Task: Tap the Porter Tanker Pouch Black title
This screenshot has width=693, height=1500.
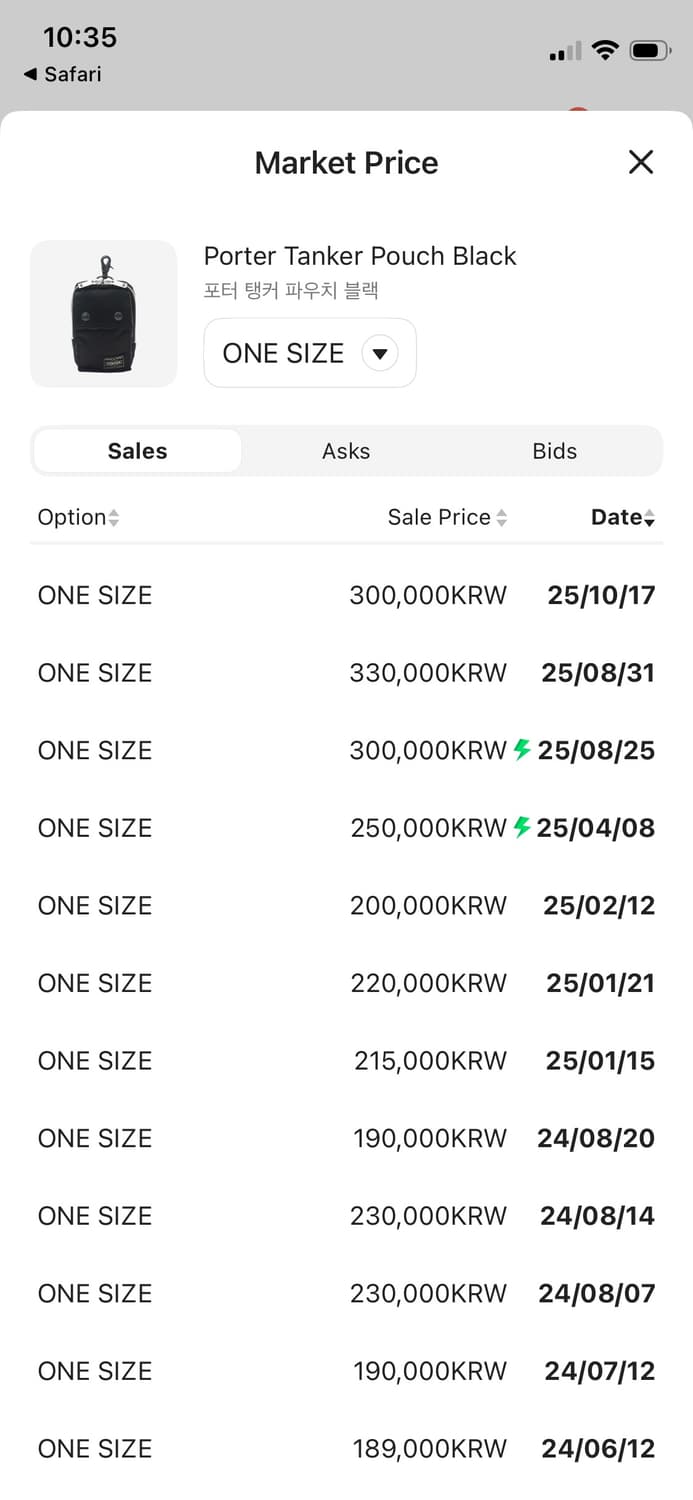Action: pos(360,256)
